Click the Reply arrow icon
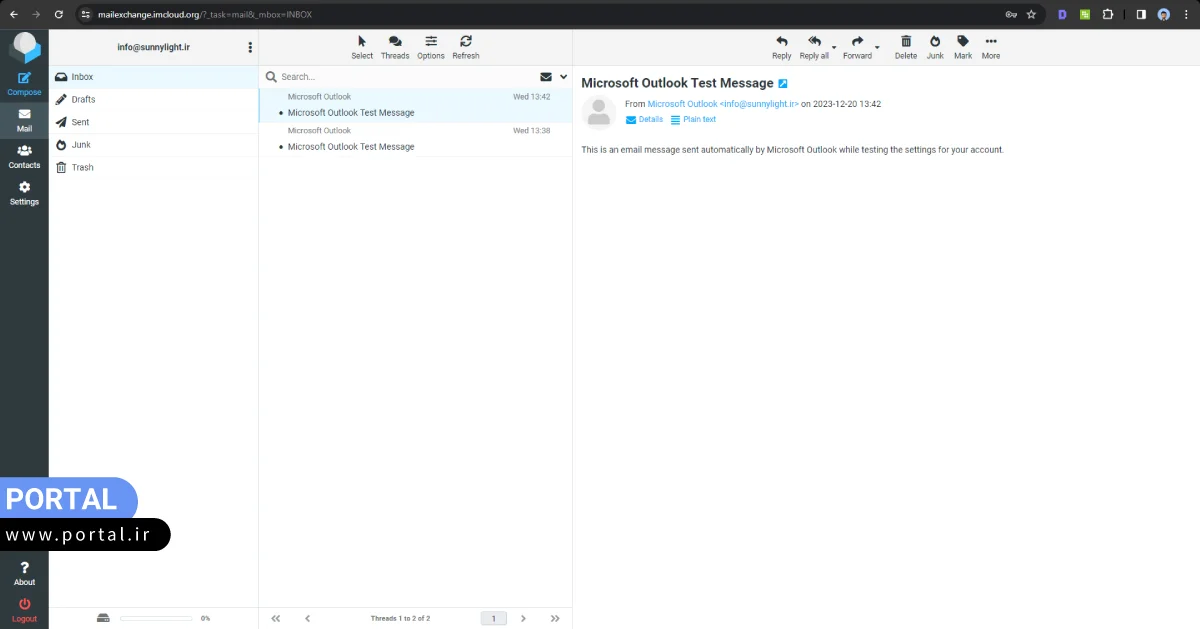This screenshot has height=629, width=1200. tap(781, 42)
